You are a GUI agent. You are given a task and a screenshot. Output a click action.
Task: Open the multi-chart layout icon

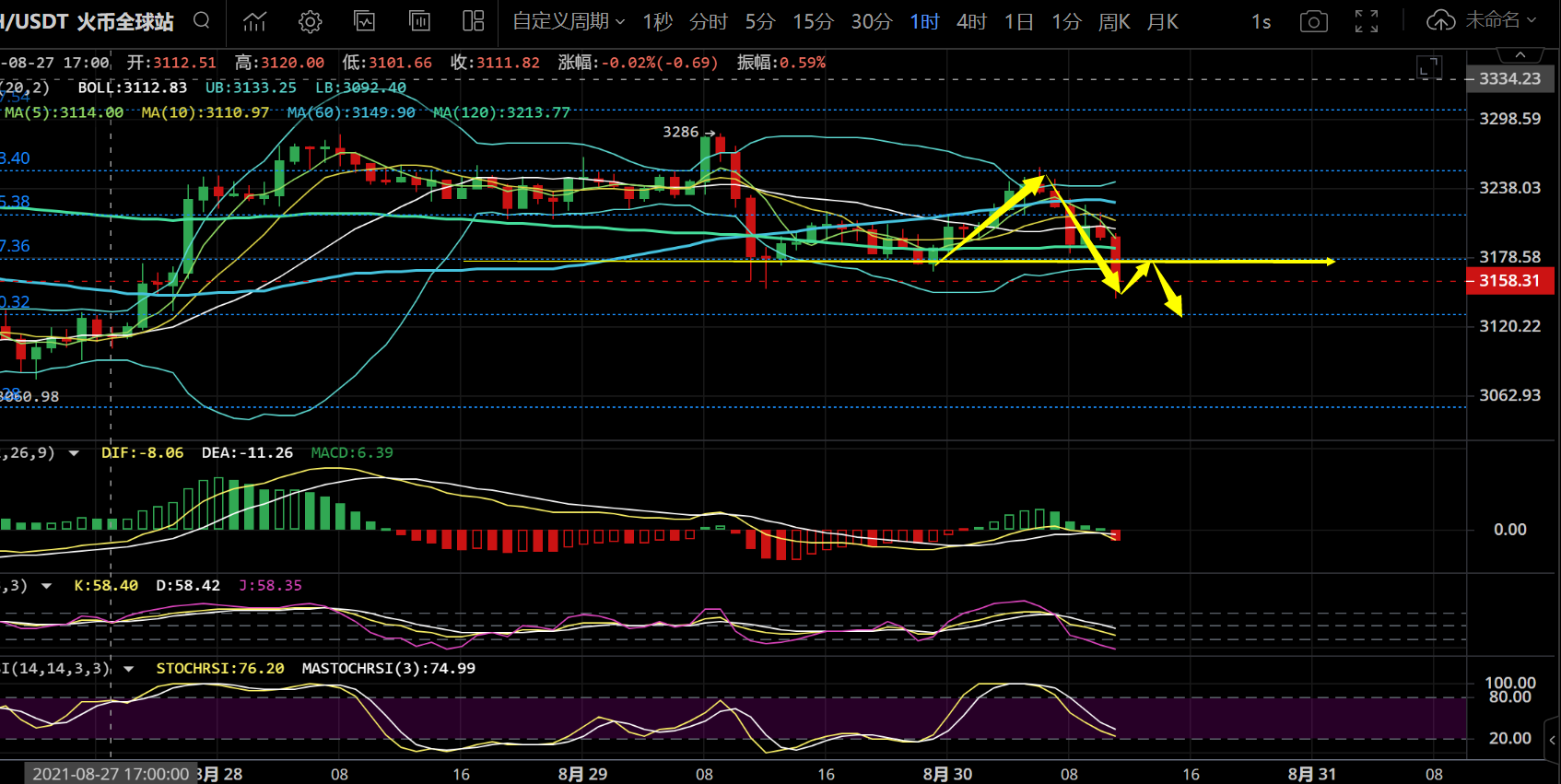[474, 21]
